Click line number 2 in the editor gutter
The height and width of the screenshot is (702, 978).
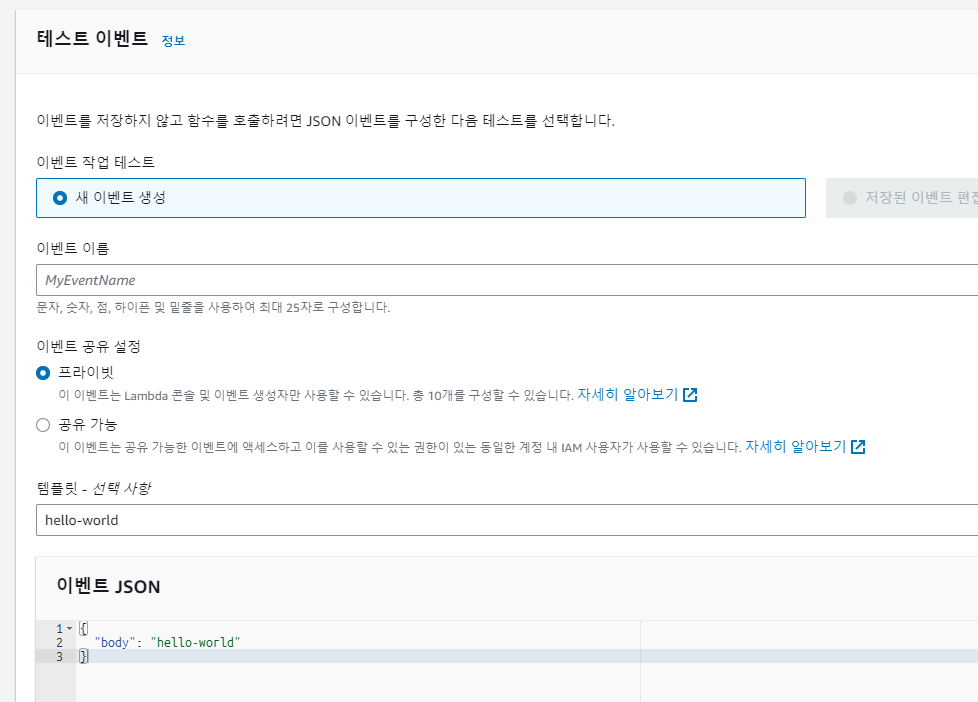pyautogui.click(x=59, y=642)
